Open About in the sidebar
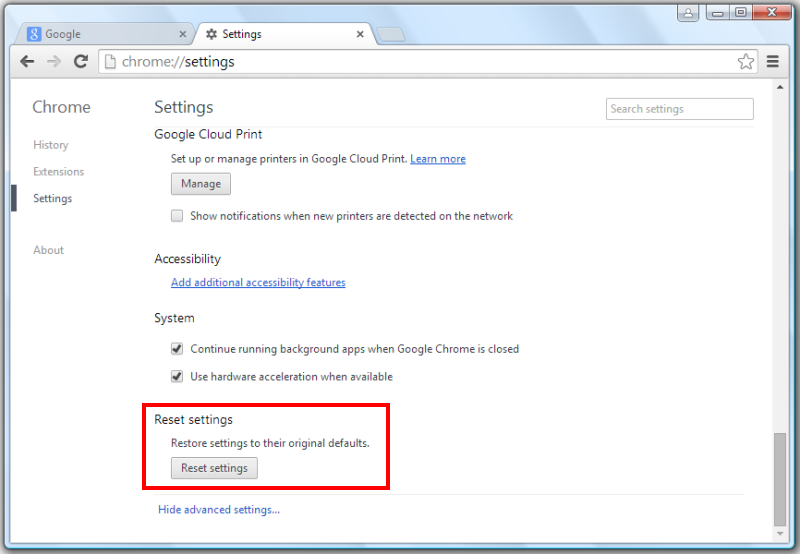This screenshot has height=554, width=800. point(48,250)
